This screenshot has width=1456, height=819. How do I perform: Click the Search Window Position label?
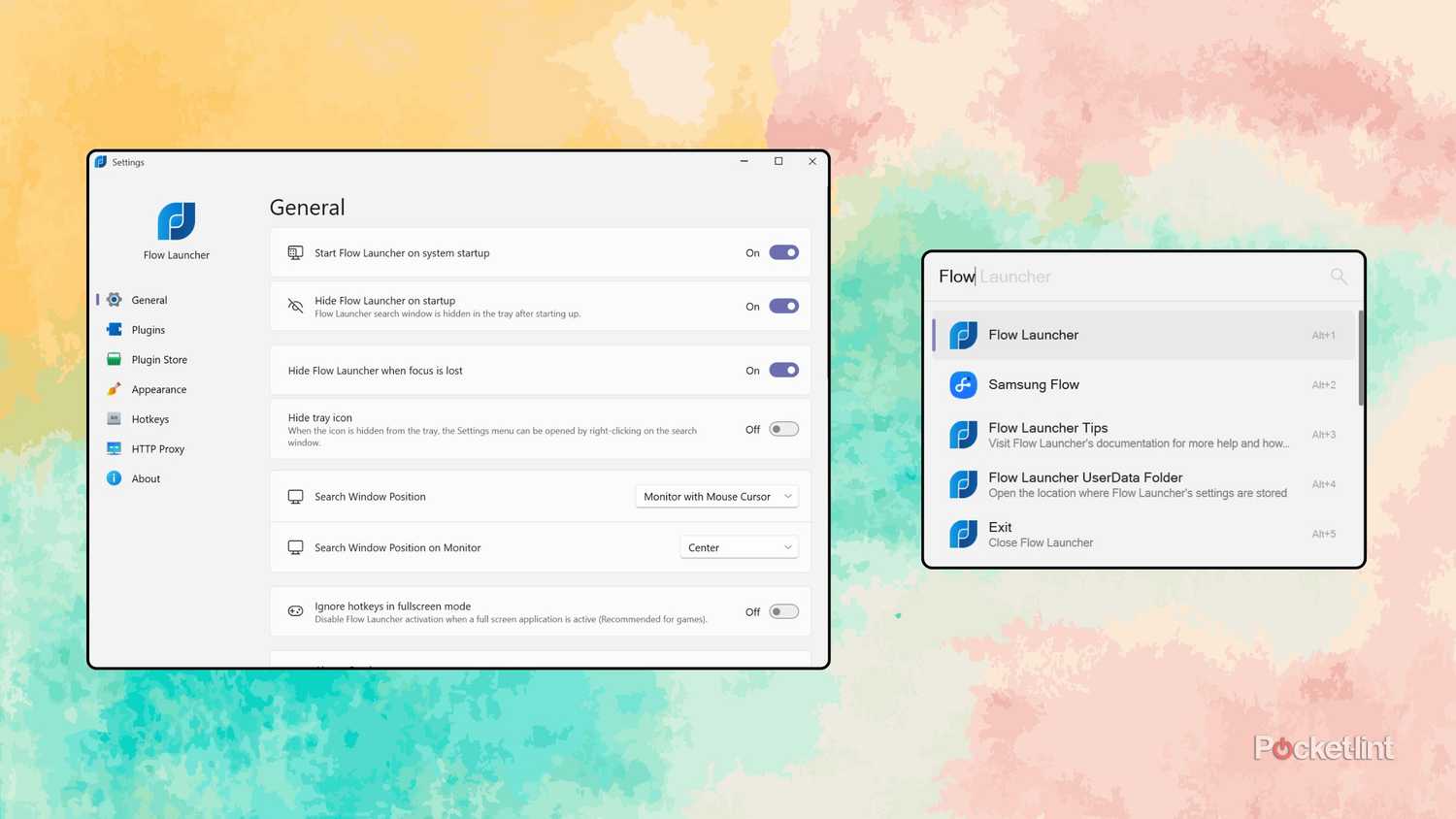coord(370,497)
